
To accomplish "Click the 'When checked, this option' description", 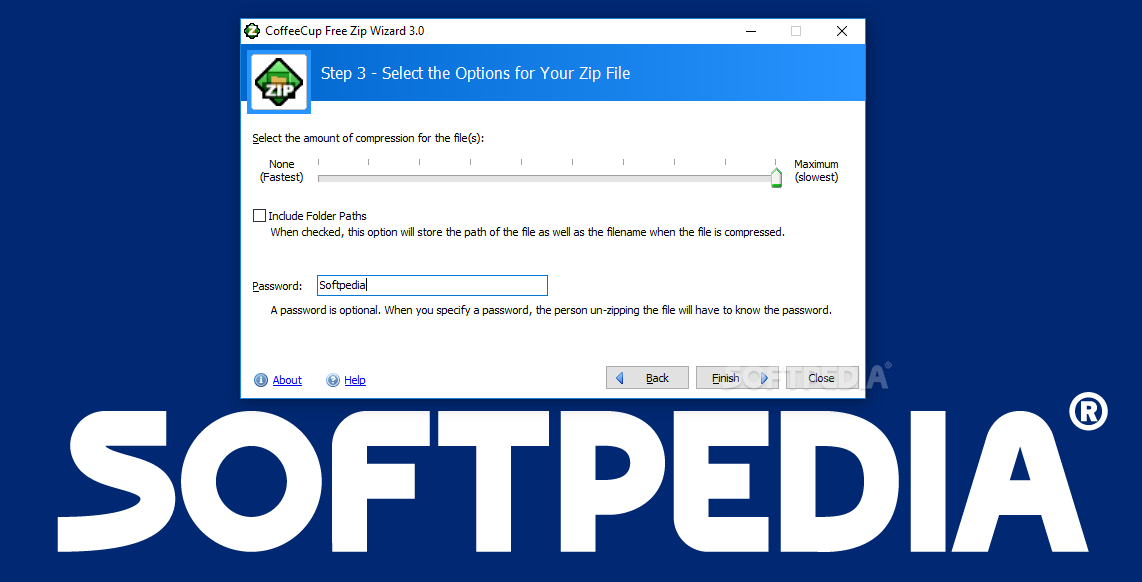I will [527, 233].
